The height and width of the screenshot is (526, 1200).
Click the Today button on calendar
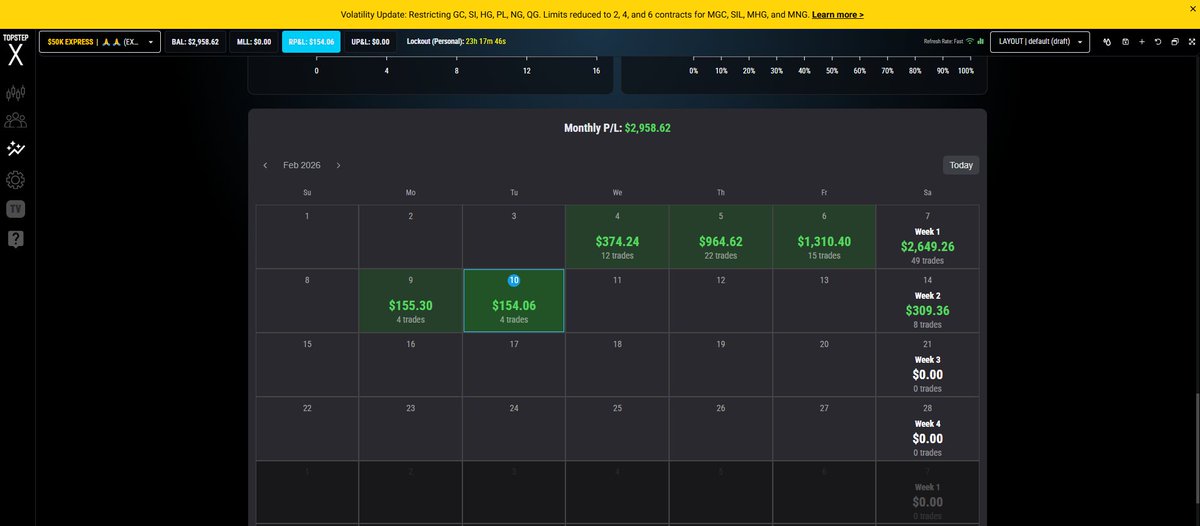click(x=961, y=165)
